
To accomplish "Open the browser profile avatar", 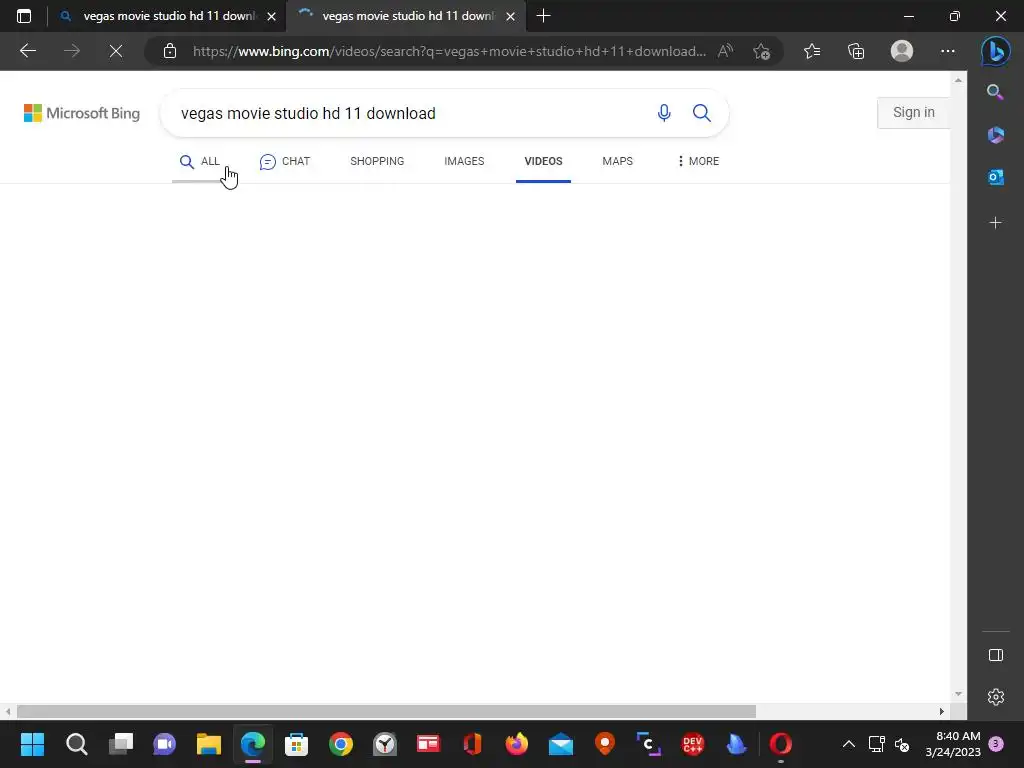I will 902,51.
